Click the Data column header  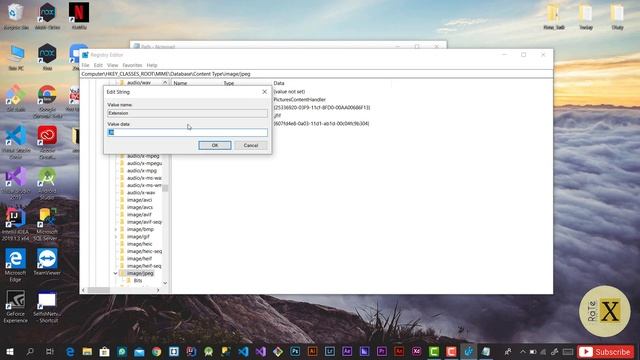(x=279, y=83)
